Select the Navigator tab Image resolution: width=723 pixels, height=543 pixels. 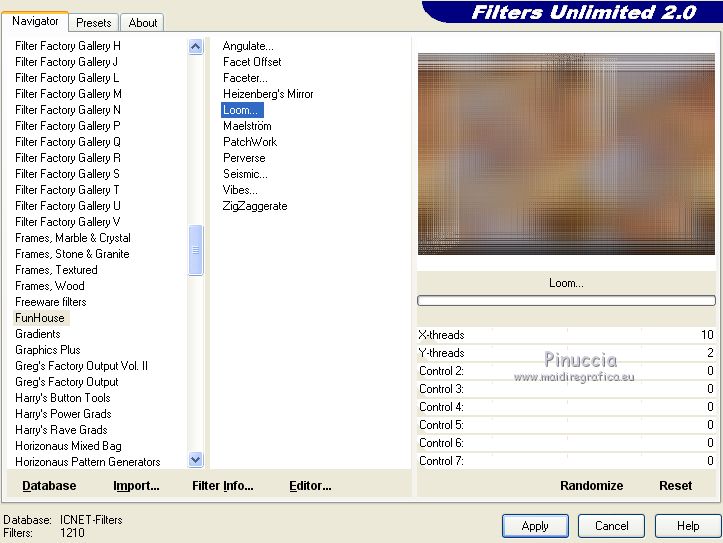35,21
